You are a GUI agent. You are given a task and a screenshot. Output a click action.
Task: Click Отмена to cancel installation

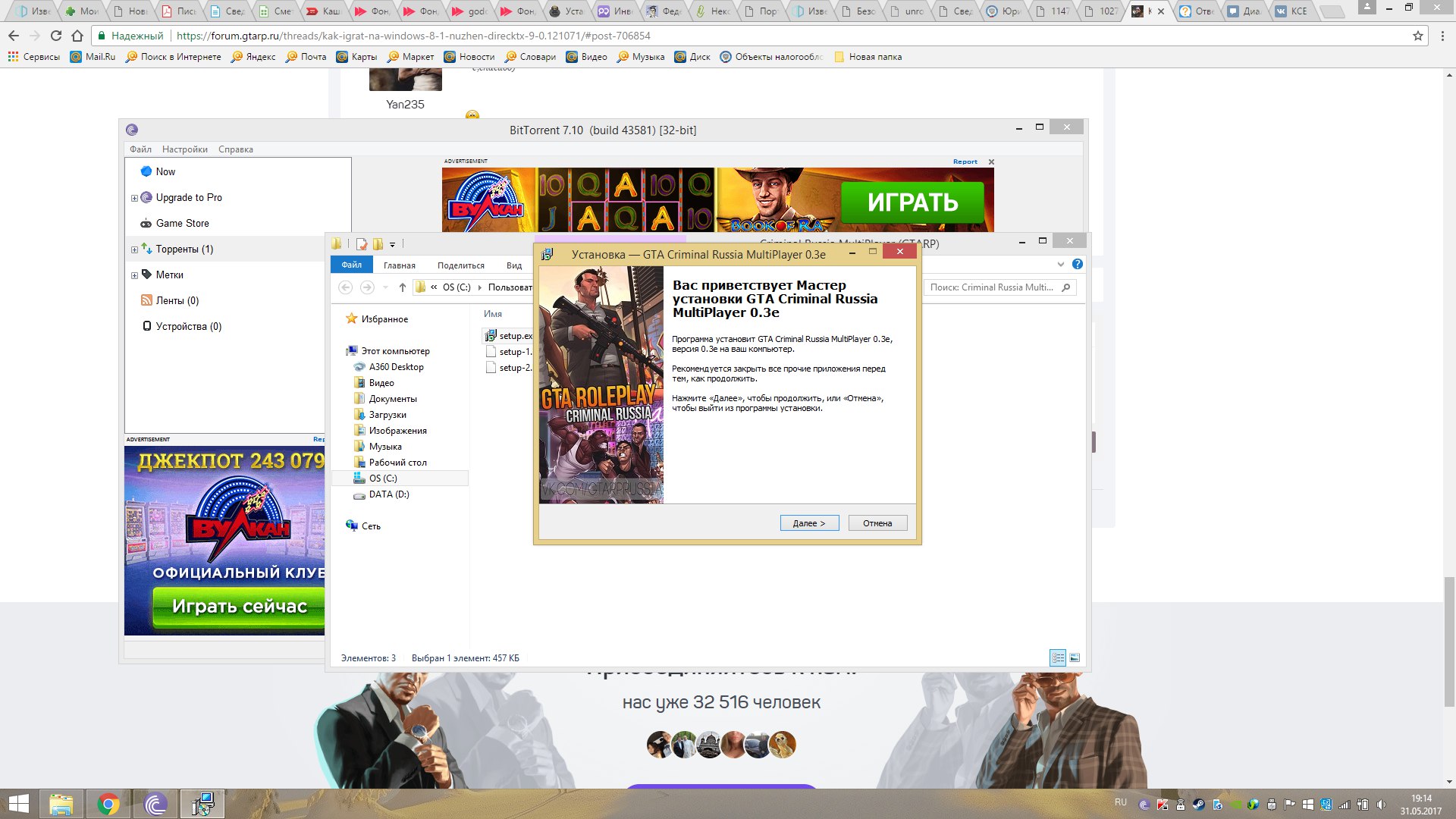[x=877, y=523]
